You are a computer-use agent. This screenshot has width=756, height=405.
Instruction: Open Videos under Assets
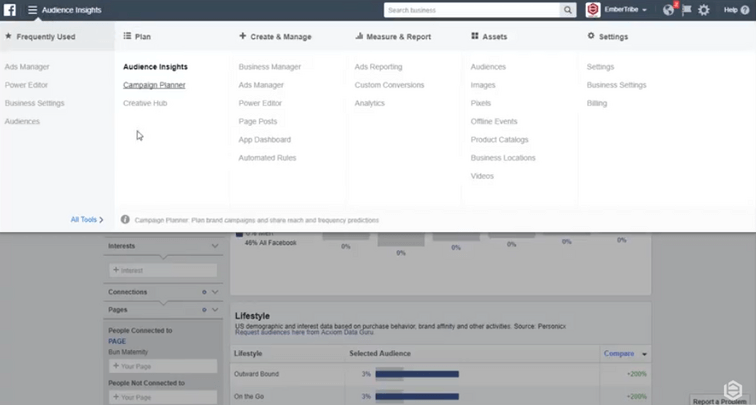click(482, 176)
